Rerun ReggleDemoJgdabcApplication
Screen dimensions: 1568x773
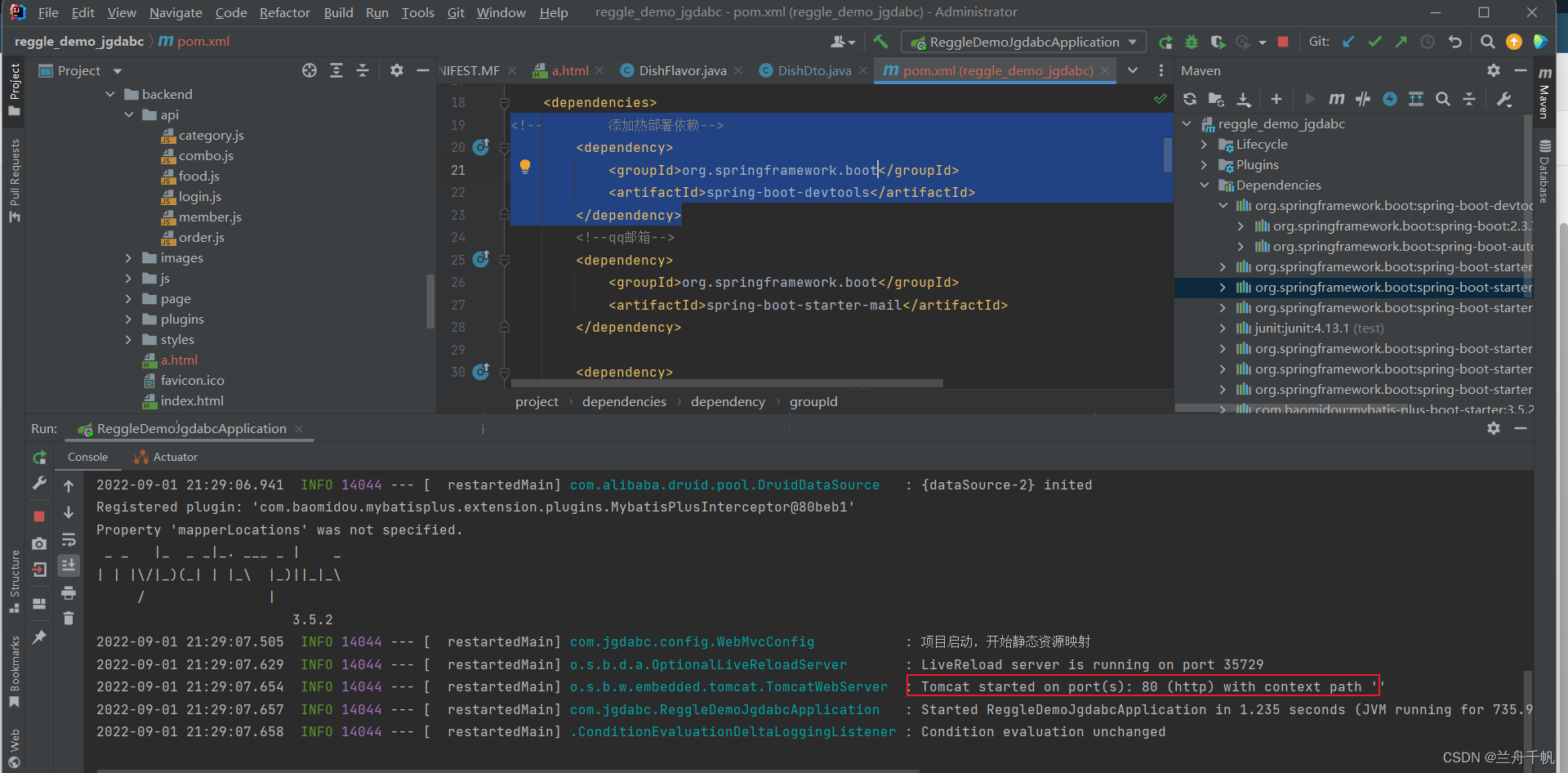(x=38, y=458)
